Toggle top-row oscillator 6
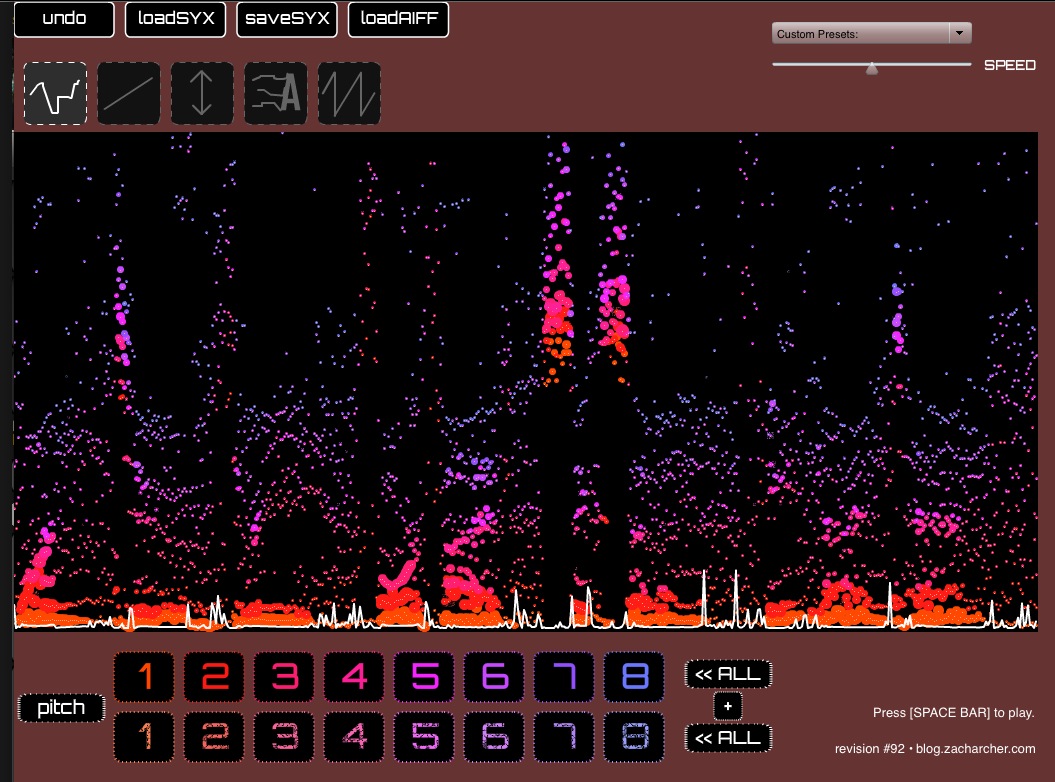 coord(494,676)
